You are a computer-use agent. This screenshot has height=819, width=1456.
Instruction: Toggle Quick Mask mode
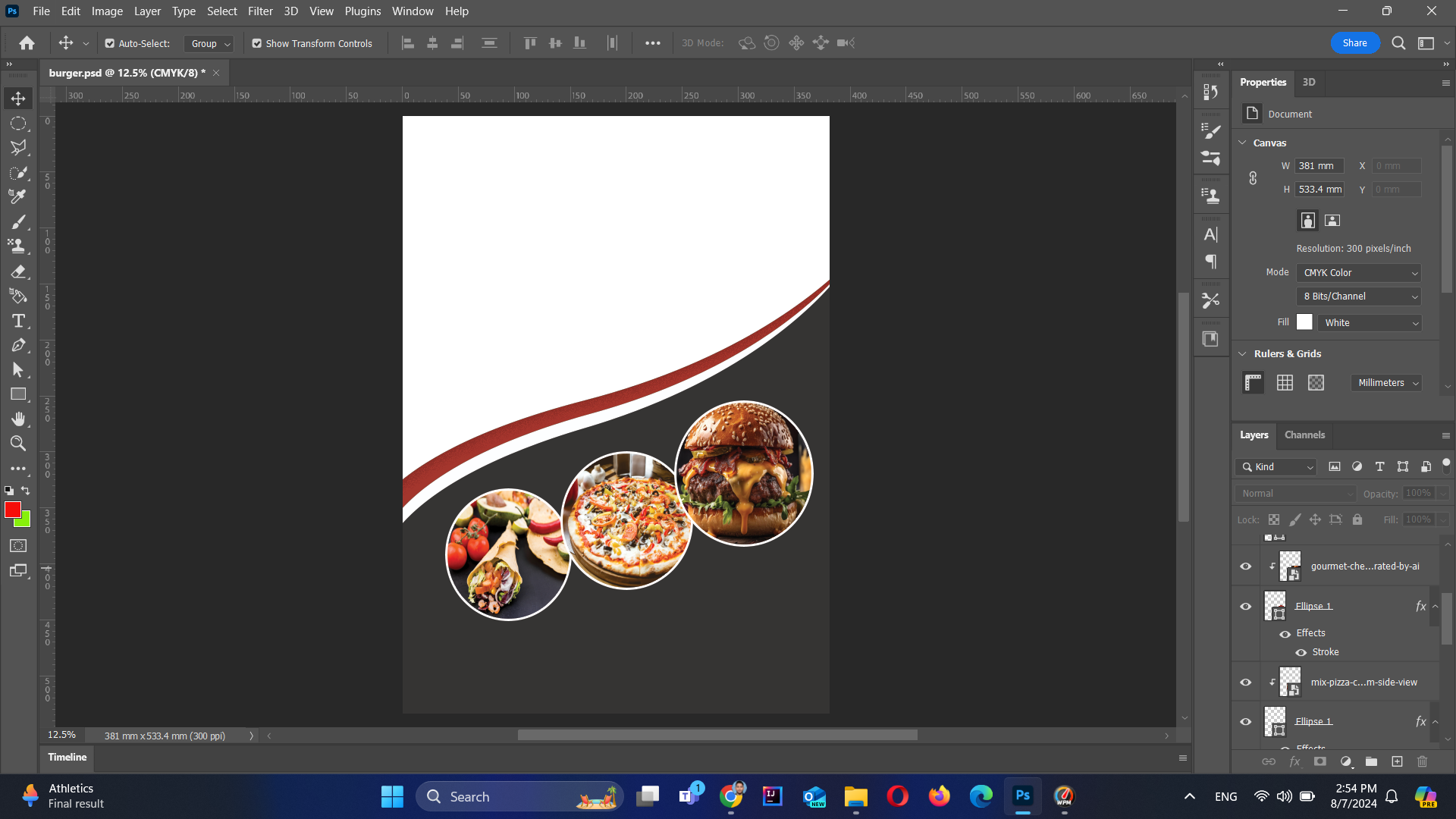tap(18, 546)
